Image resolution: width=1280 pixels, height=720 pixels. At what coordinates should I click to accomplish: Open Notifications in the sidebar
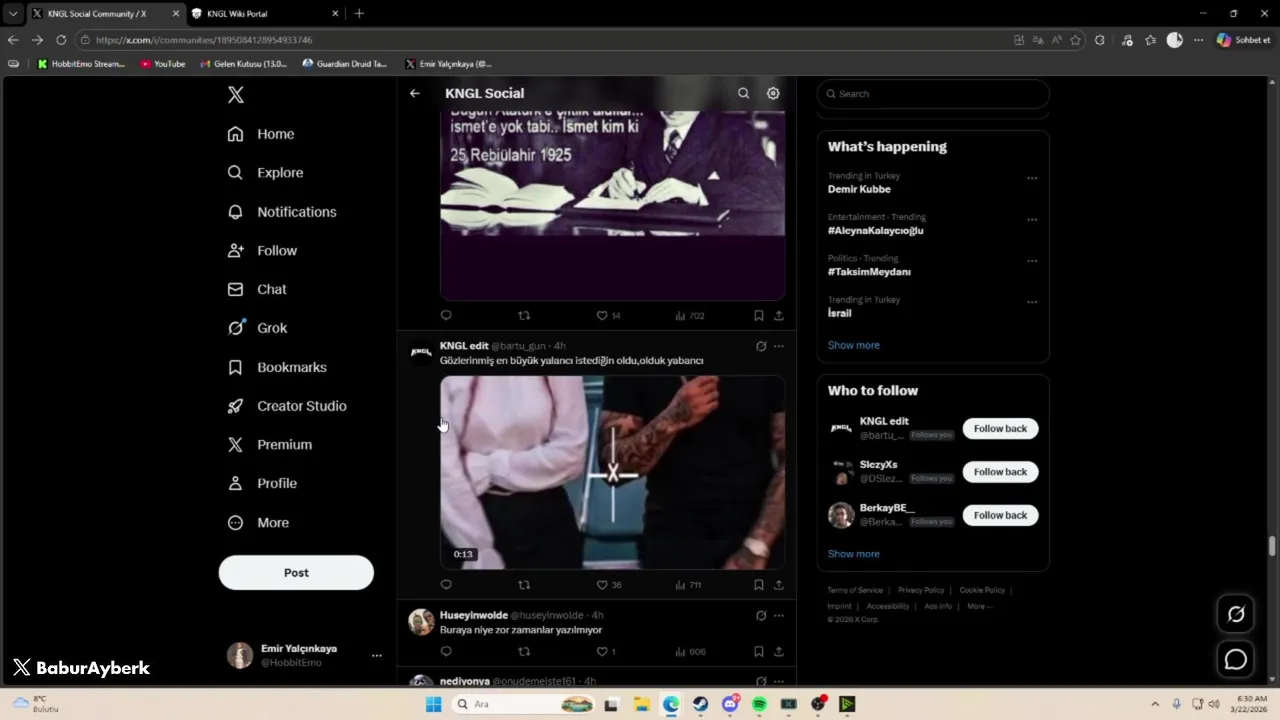[282, 212]
